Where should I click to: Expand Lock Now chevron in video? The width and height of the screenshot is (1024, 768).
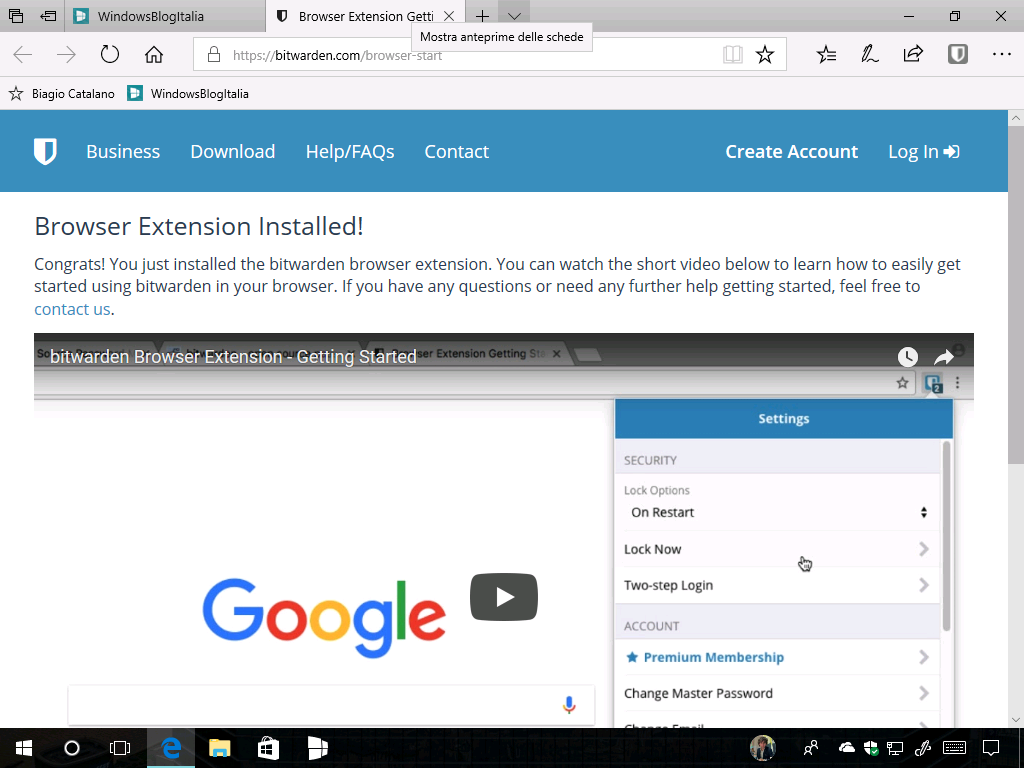[x=923, y=549]
